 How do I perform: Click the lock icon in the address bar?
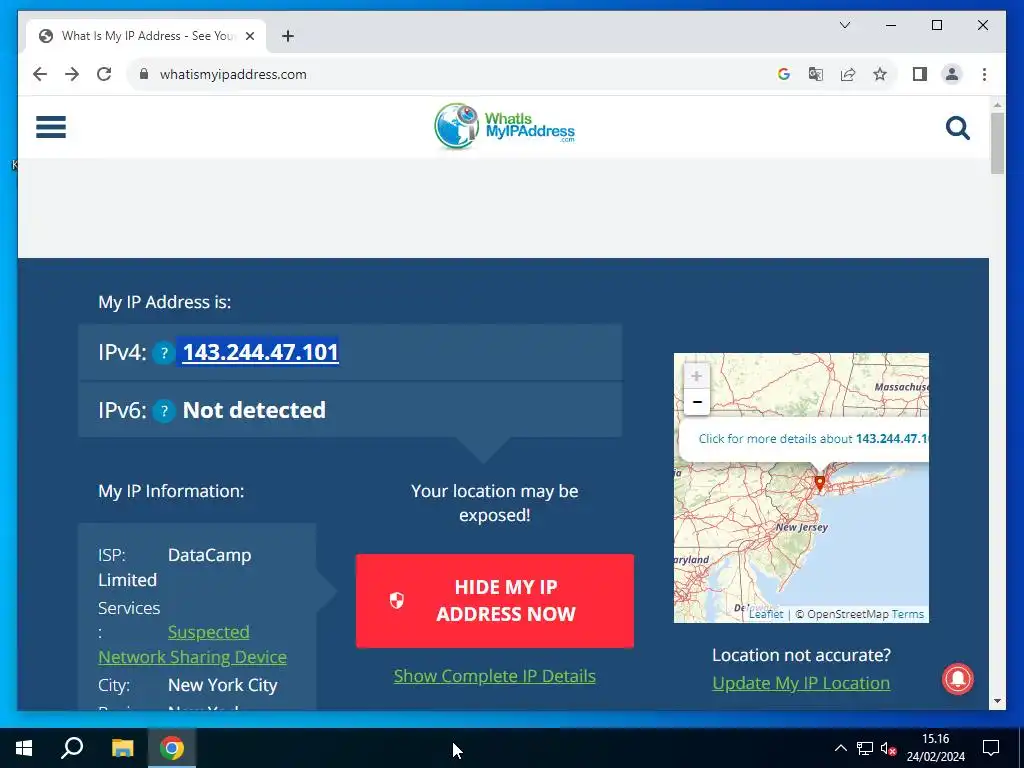coord(144,74)
